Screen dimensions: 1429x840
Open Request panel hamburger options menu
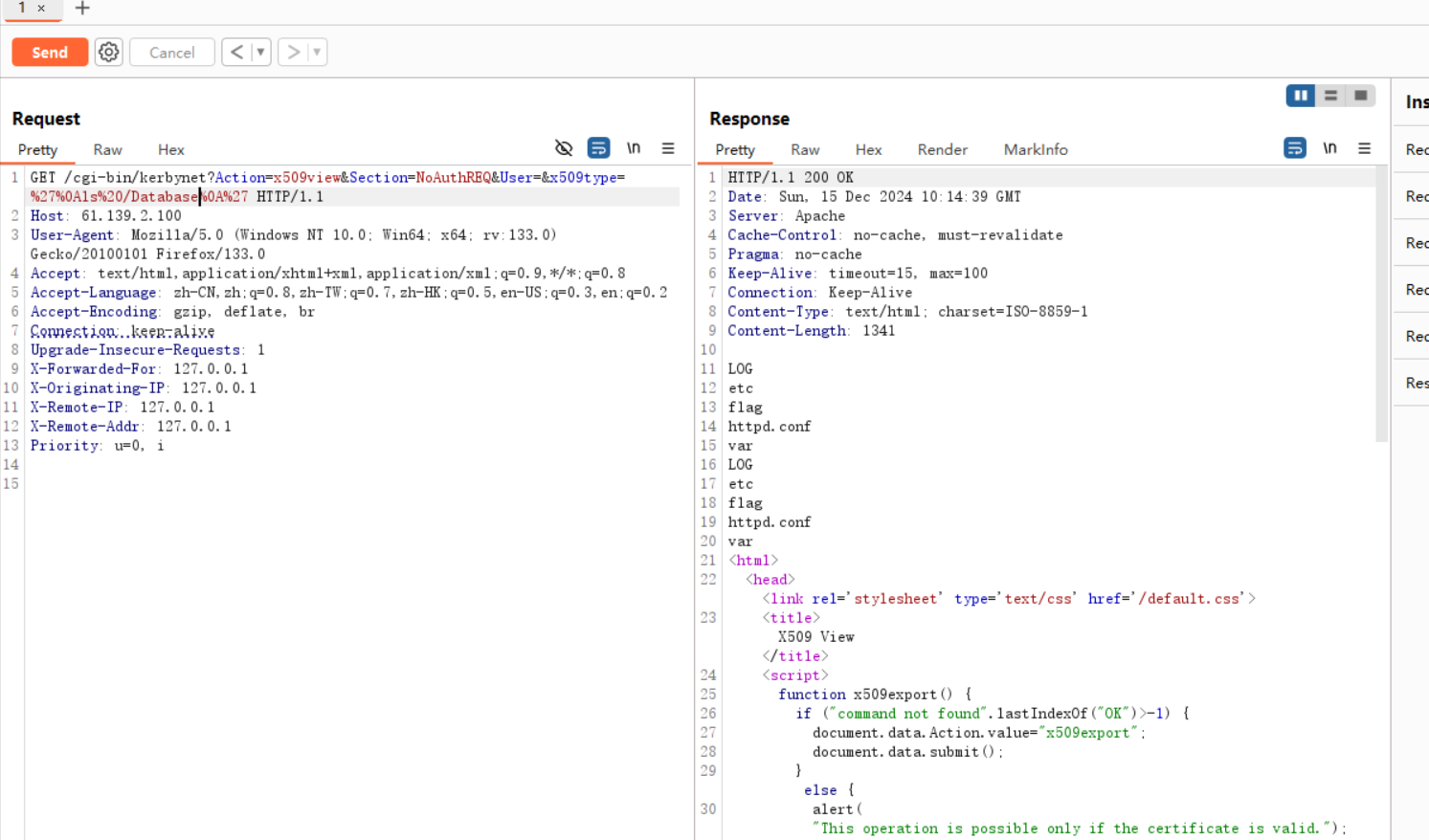click(668, 148)
